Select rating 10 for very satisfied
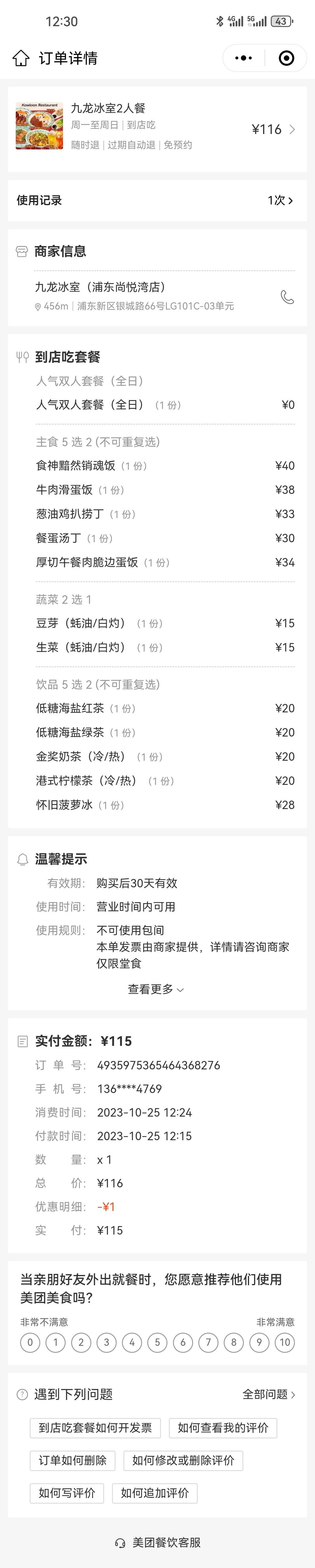The image size is (315, 1568). [x=285, y=1342]
